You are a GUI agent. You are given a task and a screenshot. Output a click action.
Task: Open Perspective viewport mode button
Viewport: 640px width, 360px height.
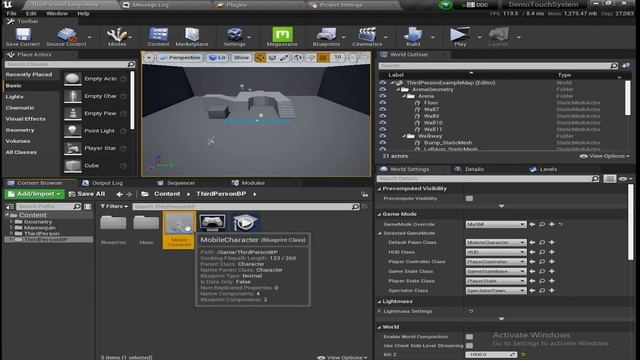[180, 58]
